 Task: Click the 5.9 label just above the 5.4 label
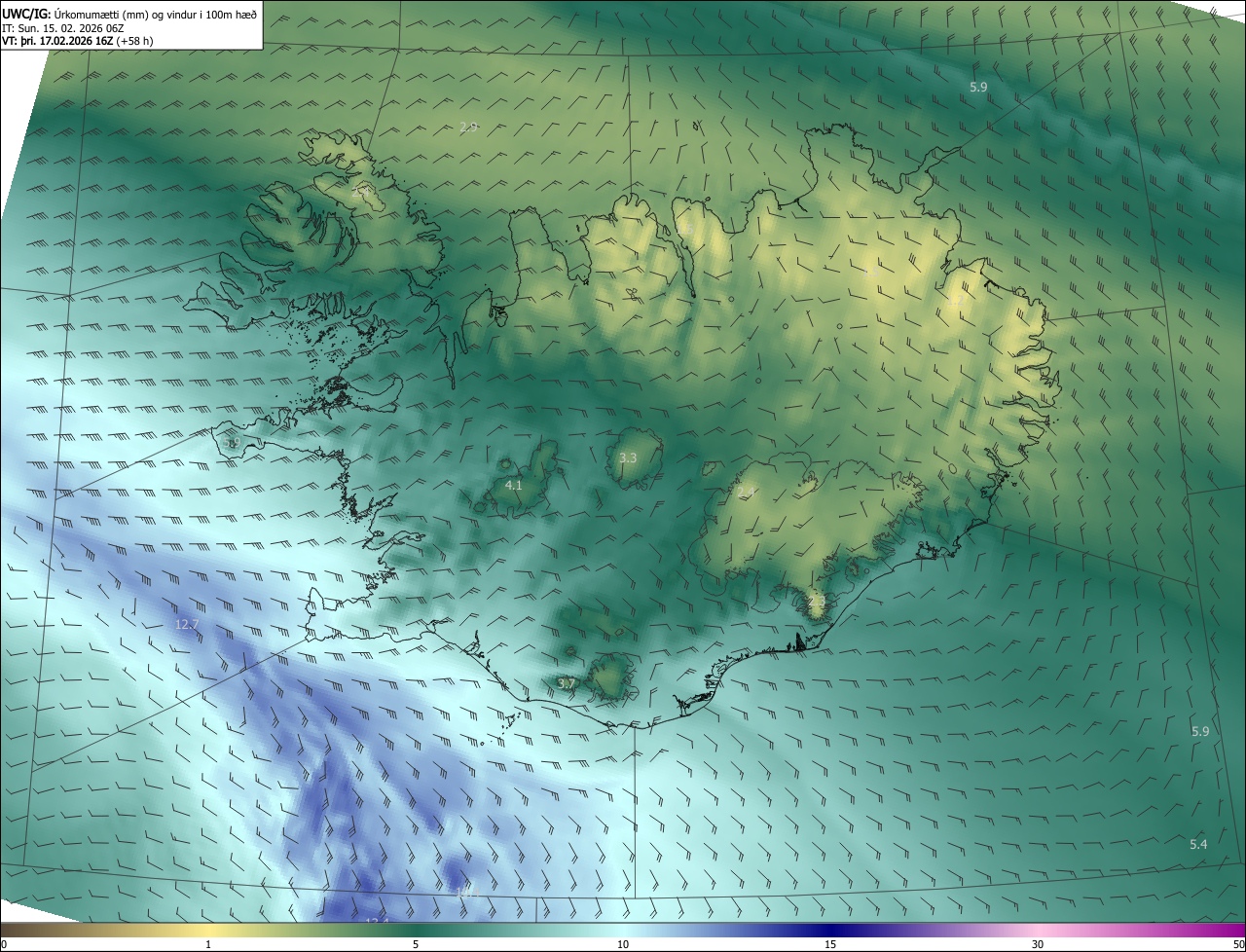(x=1200, y=731)
